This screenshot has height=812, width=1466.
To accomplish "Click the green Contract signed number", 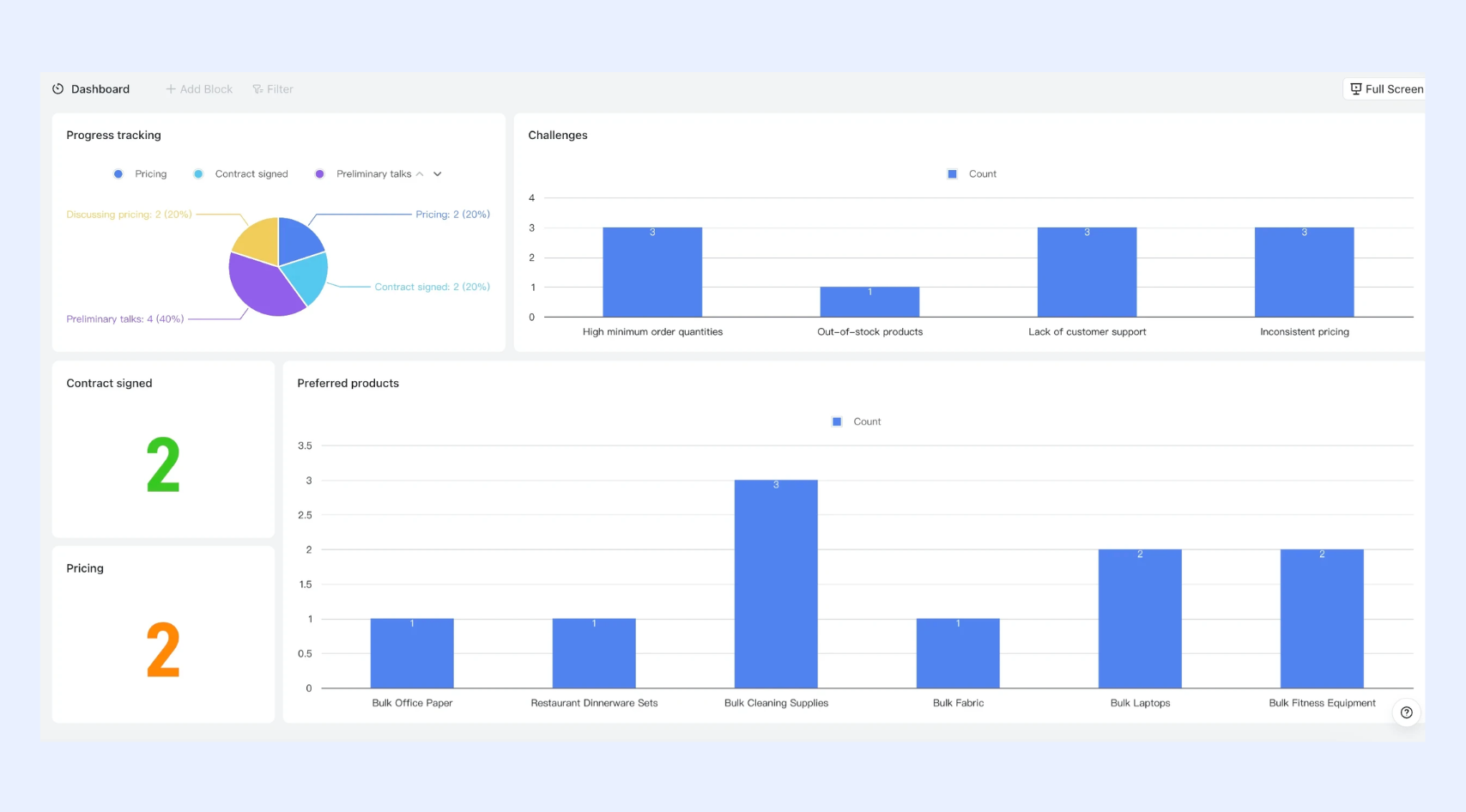I will [x=163, y=464].
